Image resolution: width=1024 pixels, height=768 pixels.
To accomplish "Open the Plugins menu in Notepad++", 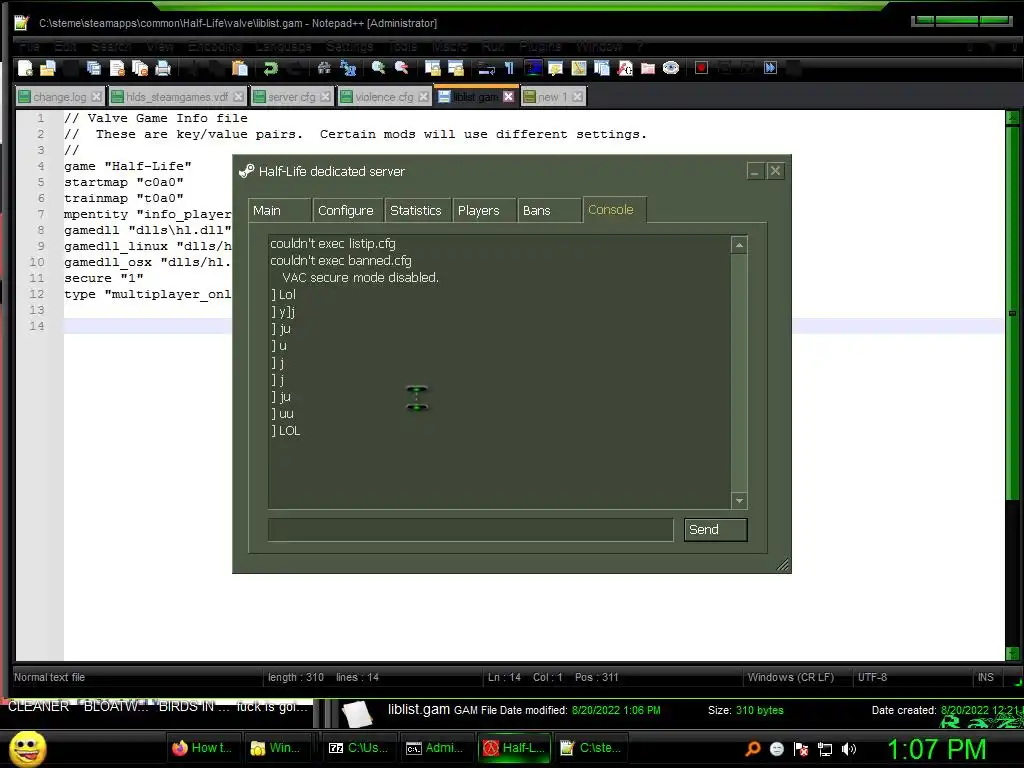I will click(x=540, y=46).
